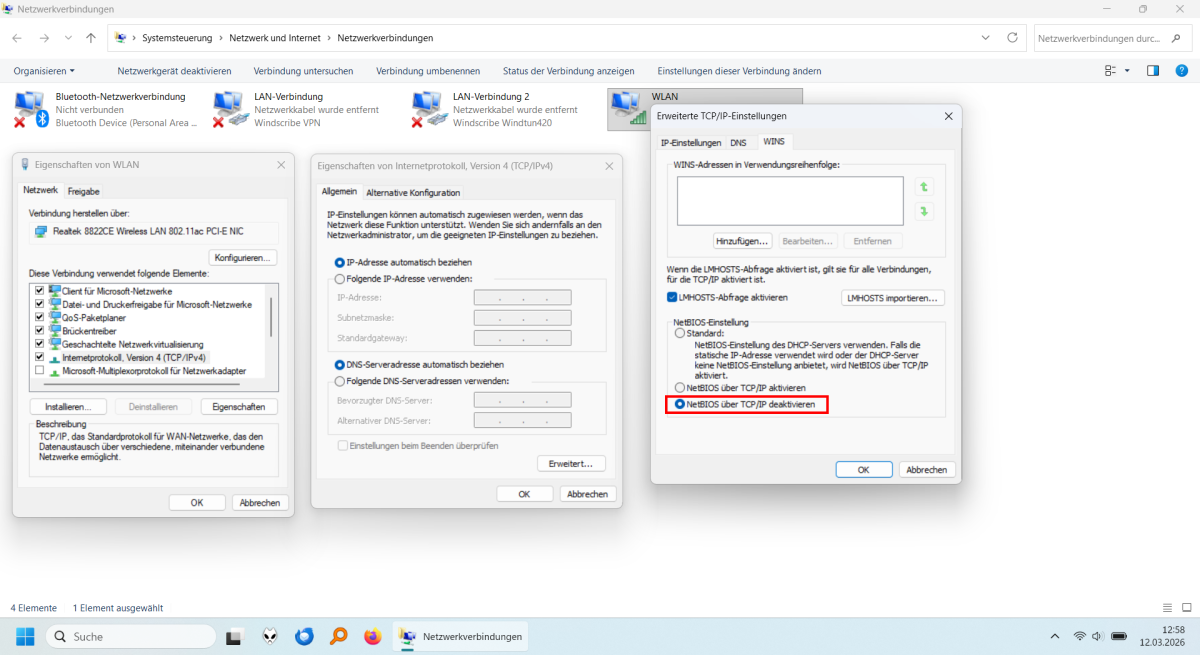Click the search magnifier in Explorer search box
Viewport: 1200px width, 655px height.
click(x=1175, y=38)
